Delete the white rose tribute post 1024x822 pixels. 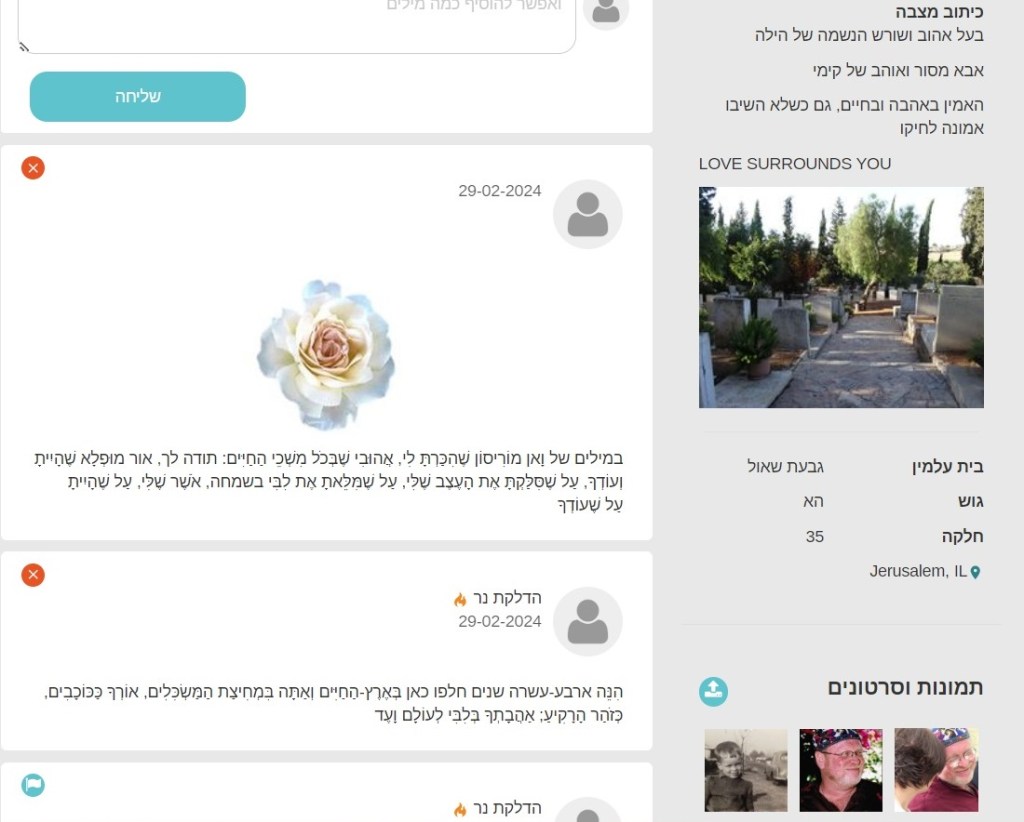pos(33,168)
